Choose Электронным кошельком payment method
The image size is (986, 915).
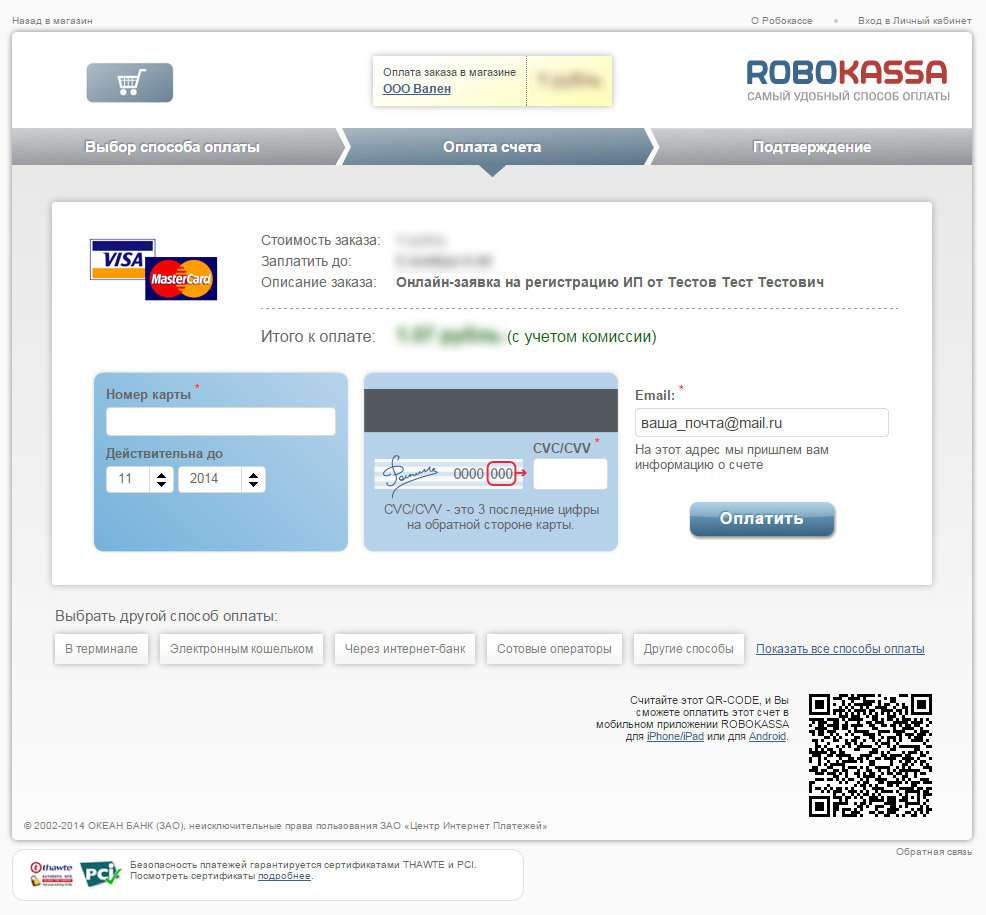241,649
